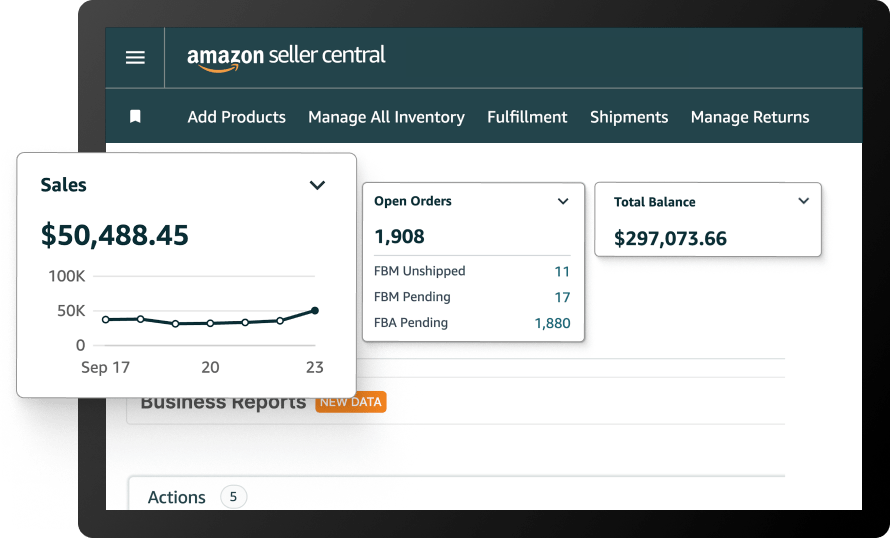Screen dimensions: 890x538
Task: Click the Amazon Seller Central logo
Action: [x=286, y=57]
